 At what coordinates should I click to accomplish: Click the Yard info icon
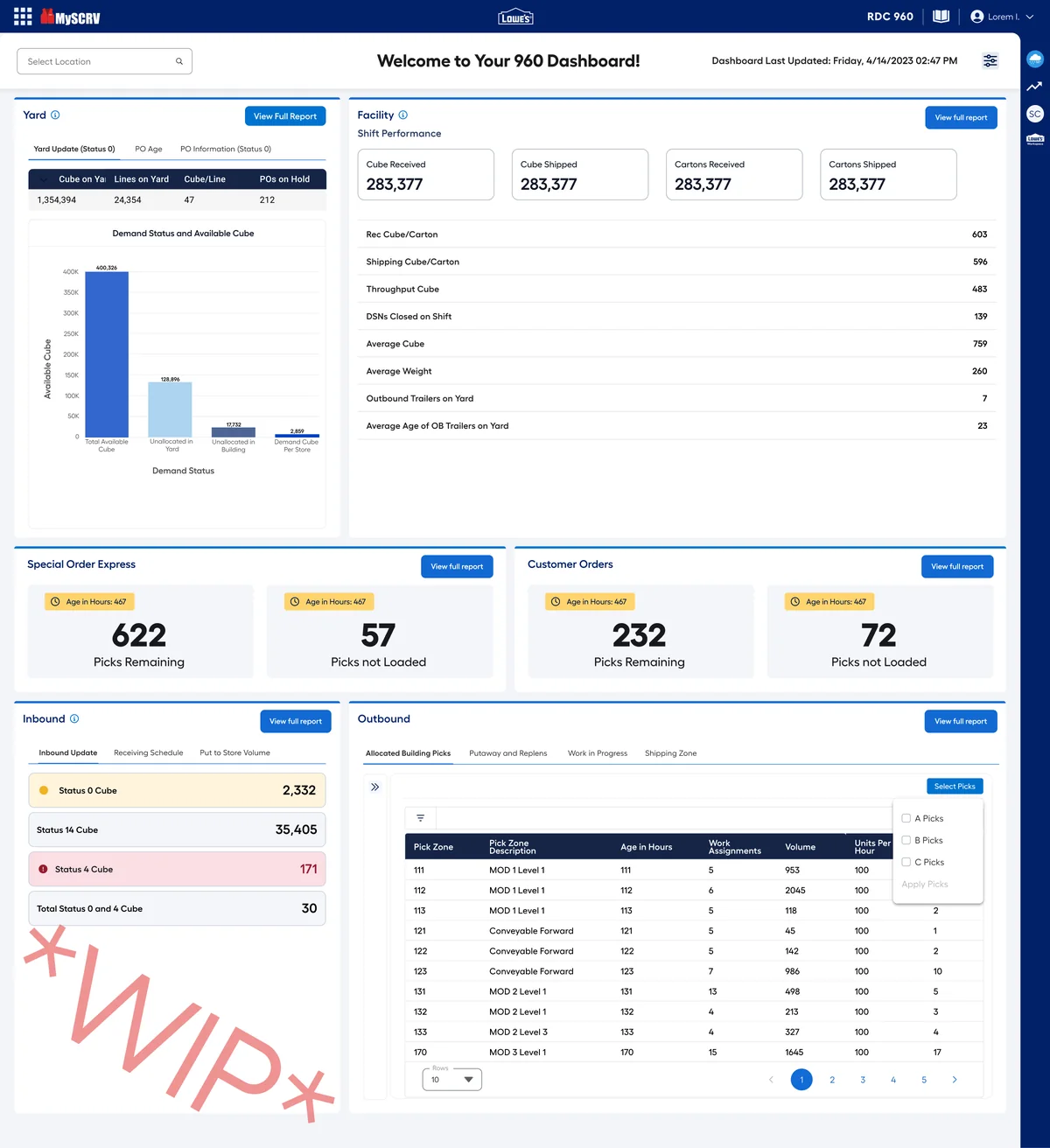tap(55, 115)
